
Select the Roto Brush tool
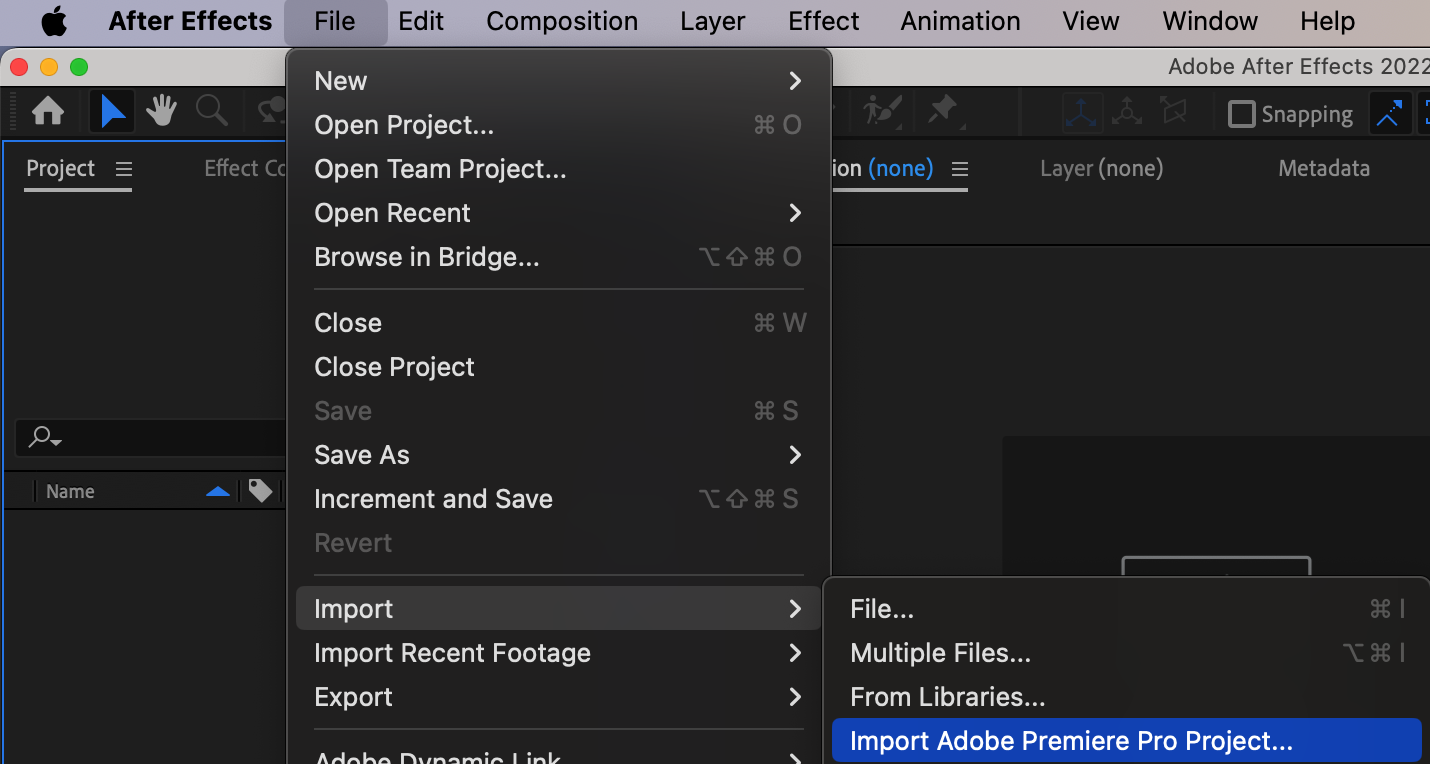coord(883,112)
